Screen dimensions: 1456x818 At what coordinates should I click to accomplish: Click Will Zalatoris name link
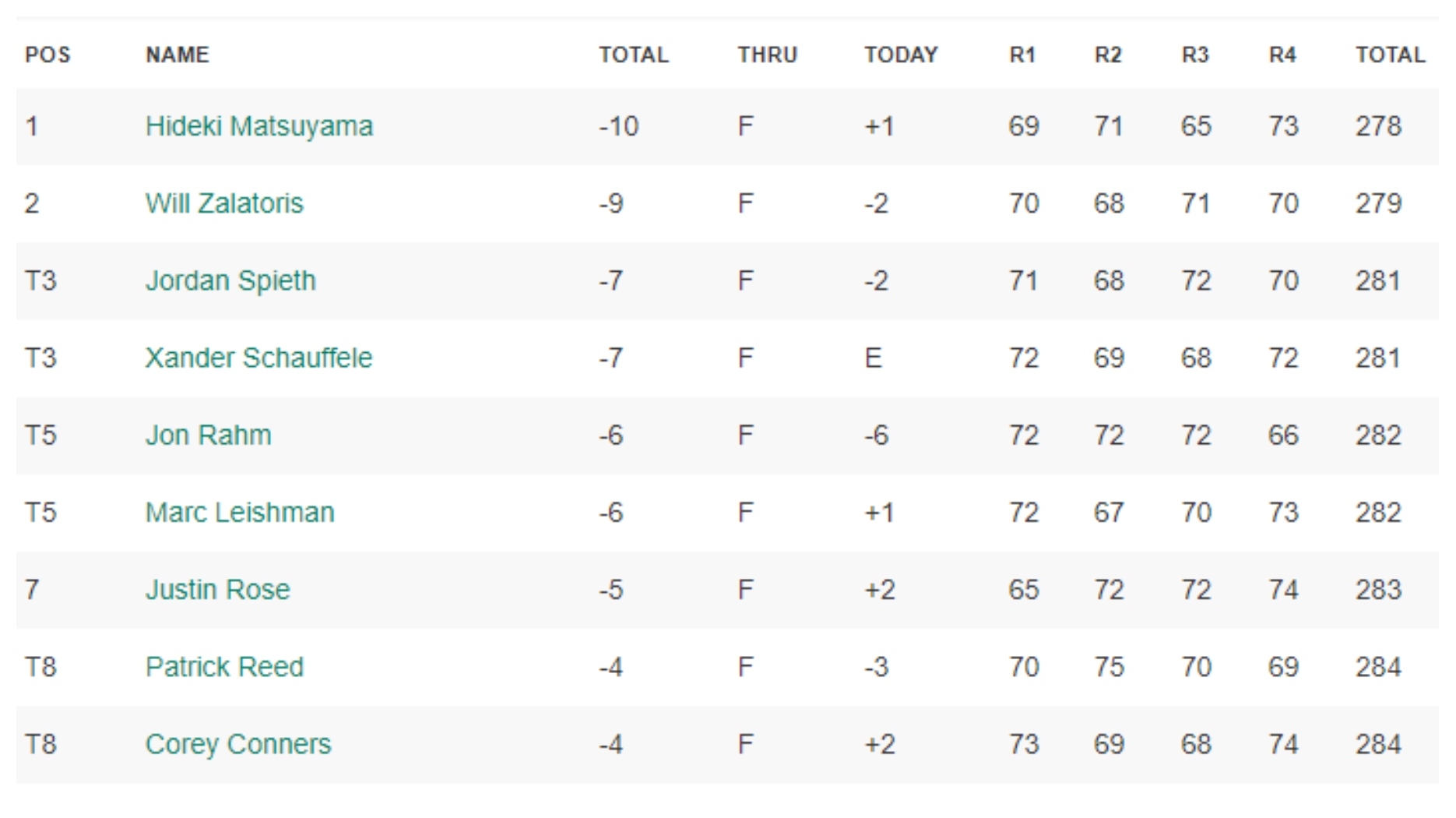[x=224, y=203]
